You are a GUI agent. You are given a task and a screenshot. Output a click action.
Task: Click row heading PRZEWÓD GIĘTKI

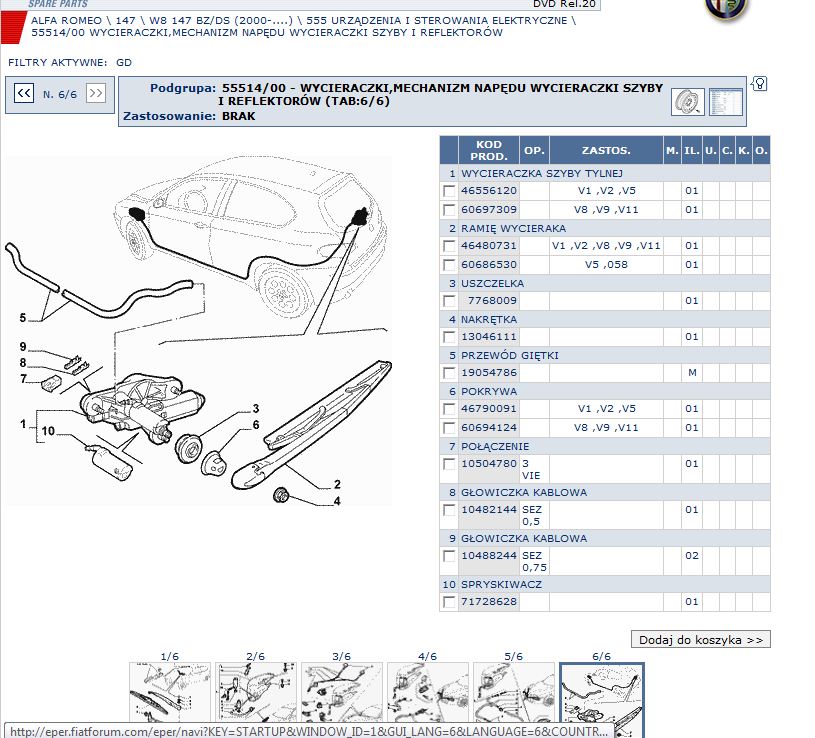pos(509,355)
